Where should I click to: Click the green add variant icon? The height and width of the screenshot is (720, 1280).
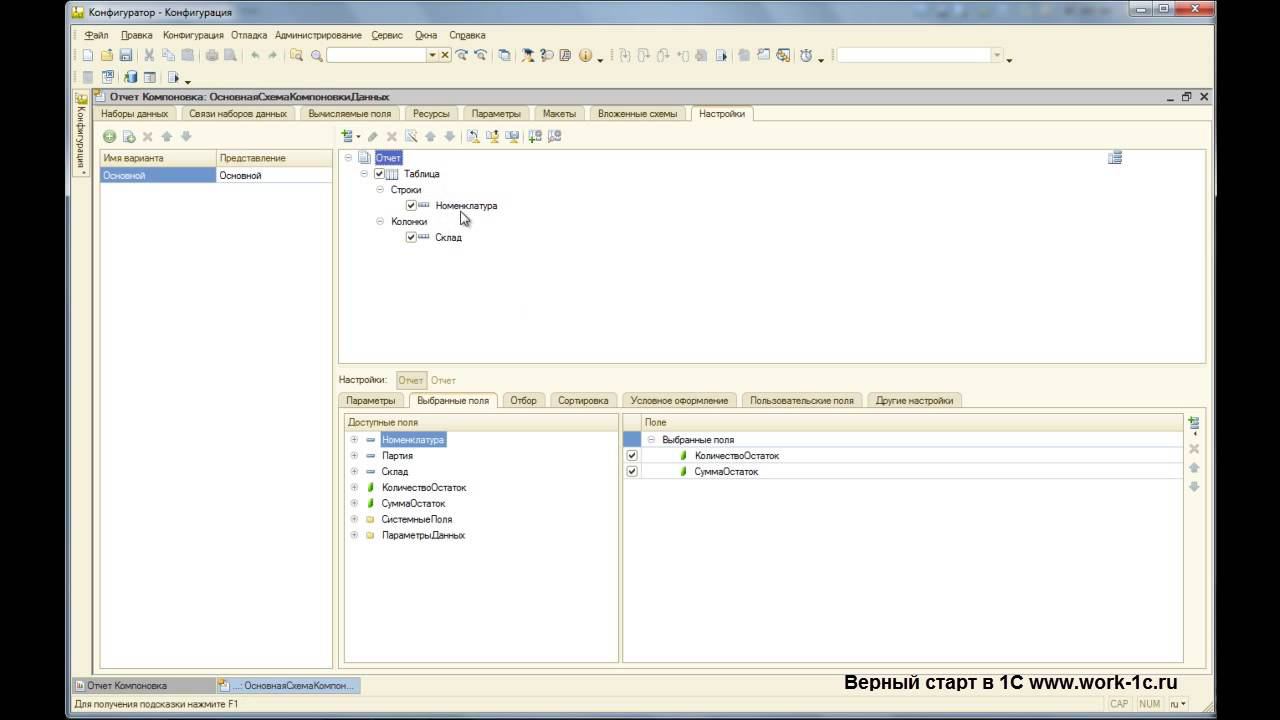pyautogui.click(x=110, y=136)
